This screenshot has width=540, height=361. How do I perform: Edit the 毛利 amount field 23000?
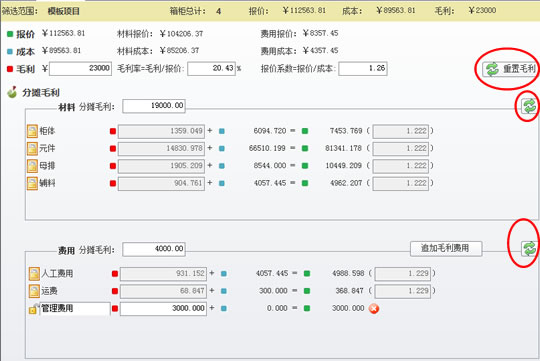tap(81, 69)
